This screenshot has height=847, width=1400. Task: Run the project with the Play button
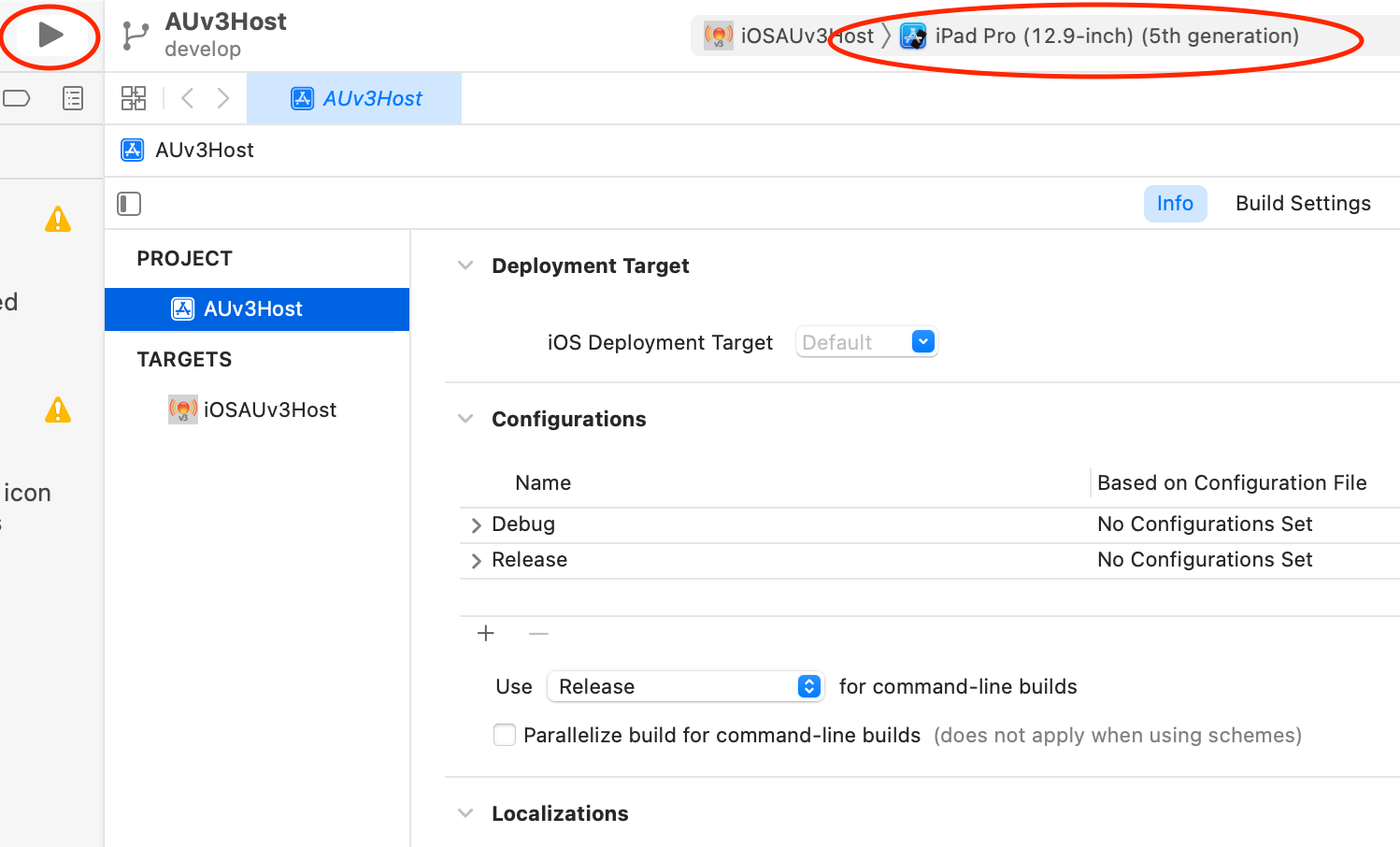[x=50, y=36]
